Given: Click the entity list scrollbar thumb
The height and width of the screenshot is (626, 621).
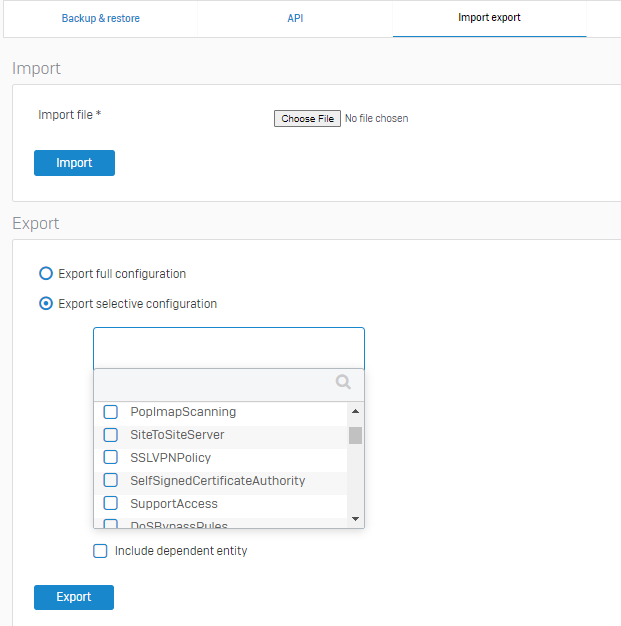Looking at the screenshot, I should tap(355, 435).
